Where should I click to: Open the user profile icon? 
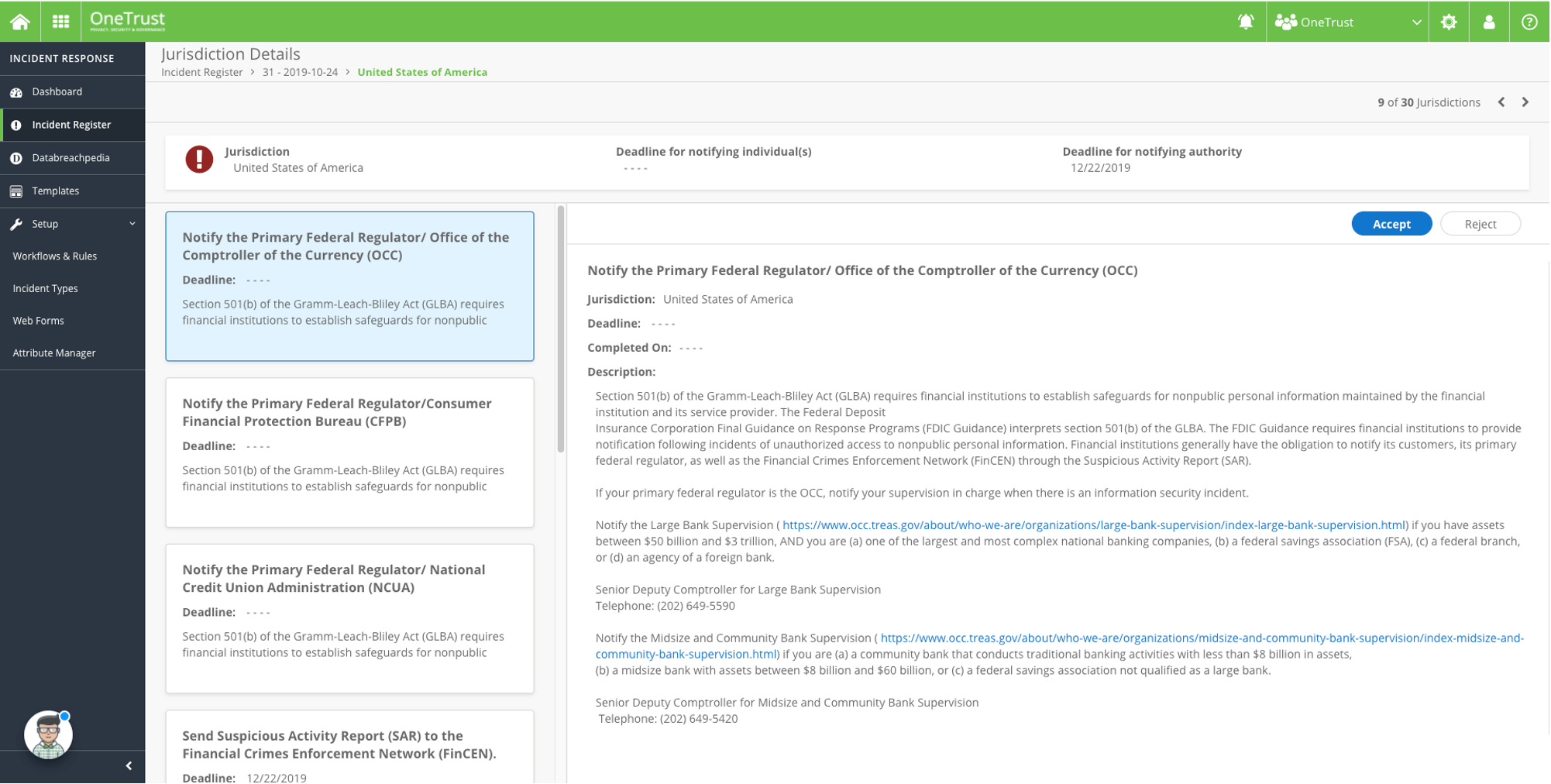(x=1489, y=22)
